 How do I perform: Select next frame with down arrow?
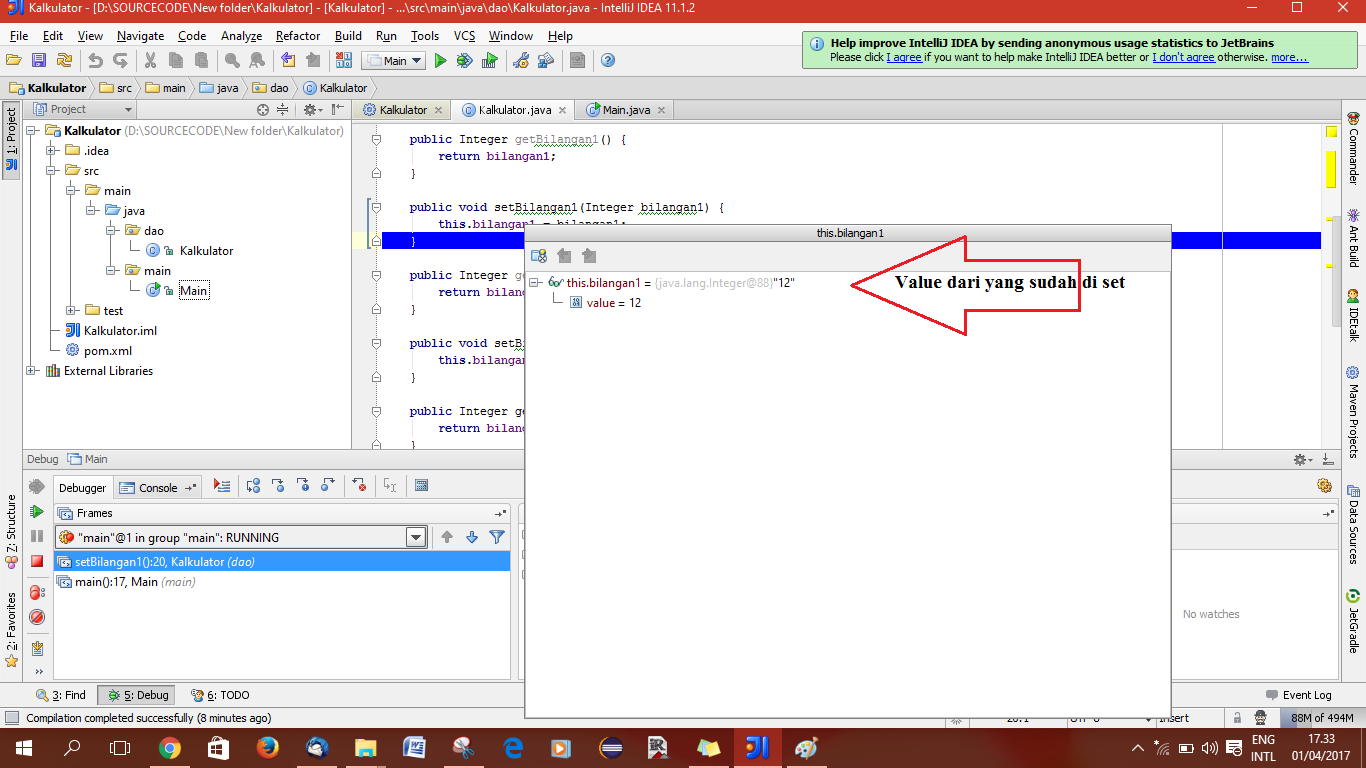click(472, 537)
